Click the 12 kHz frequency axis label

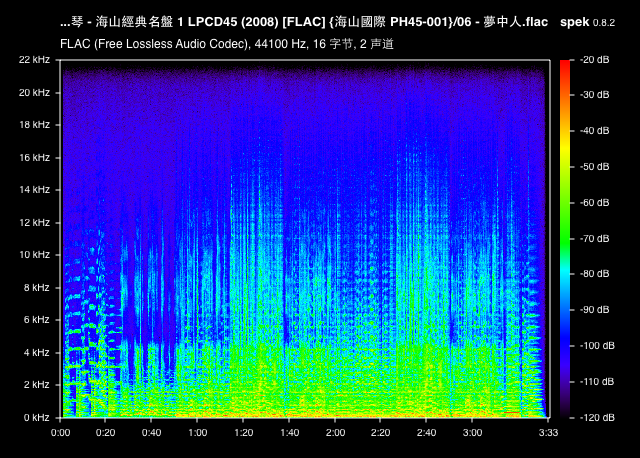[34, 222]
